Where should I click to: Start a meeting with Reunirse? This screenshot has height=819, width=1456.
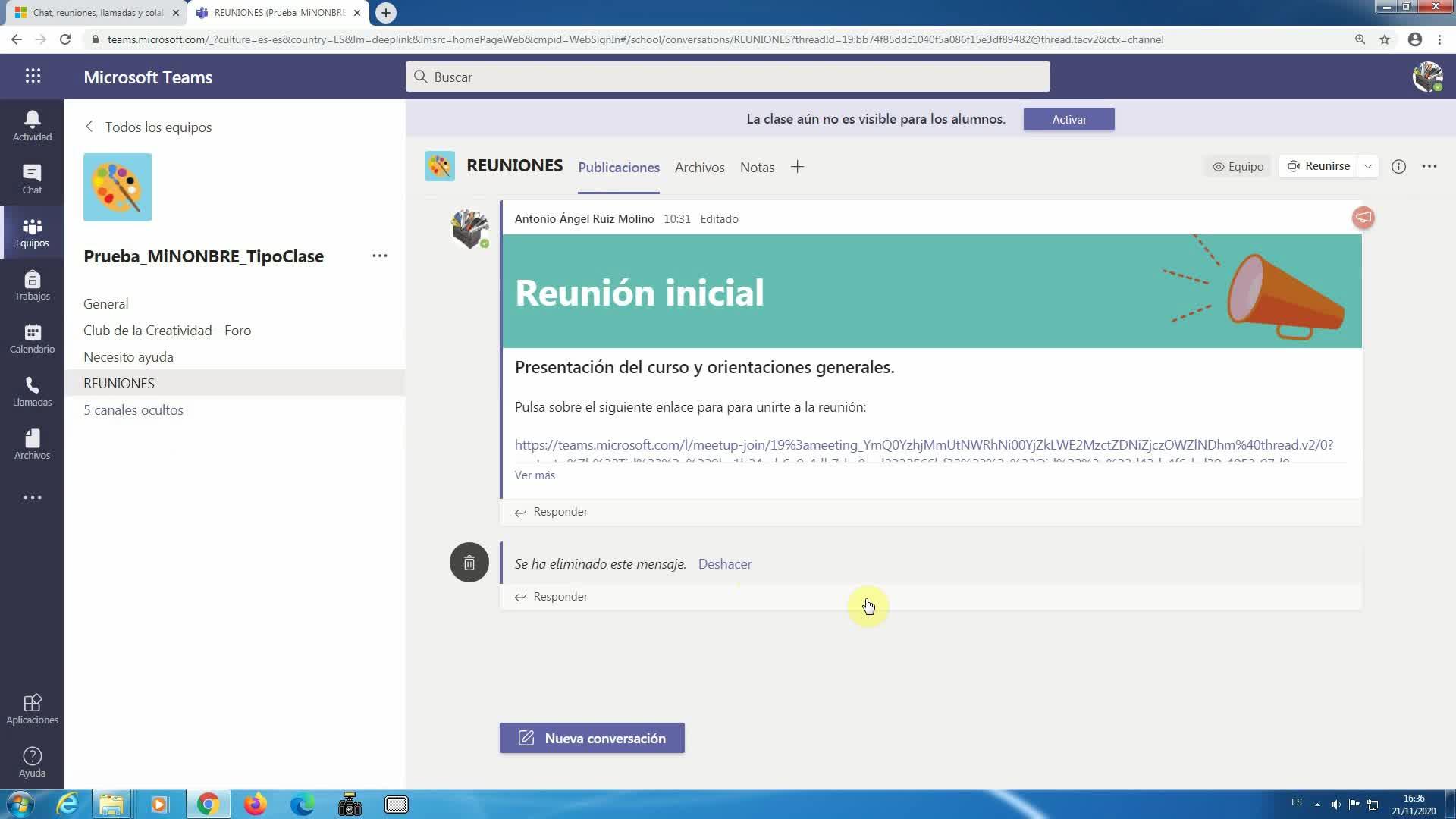tap(1319, 167)
